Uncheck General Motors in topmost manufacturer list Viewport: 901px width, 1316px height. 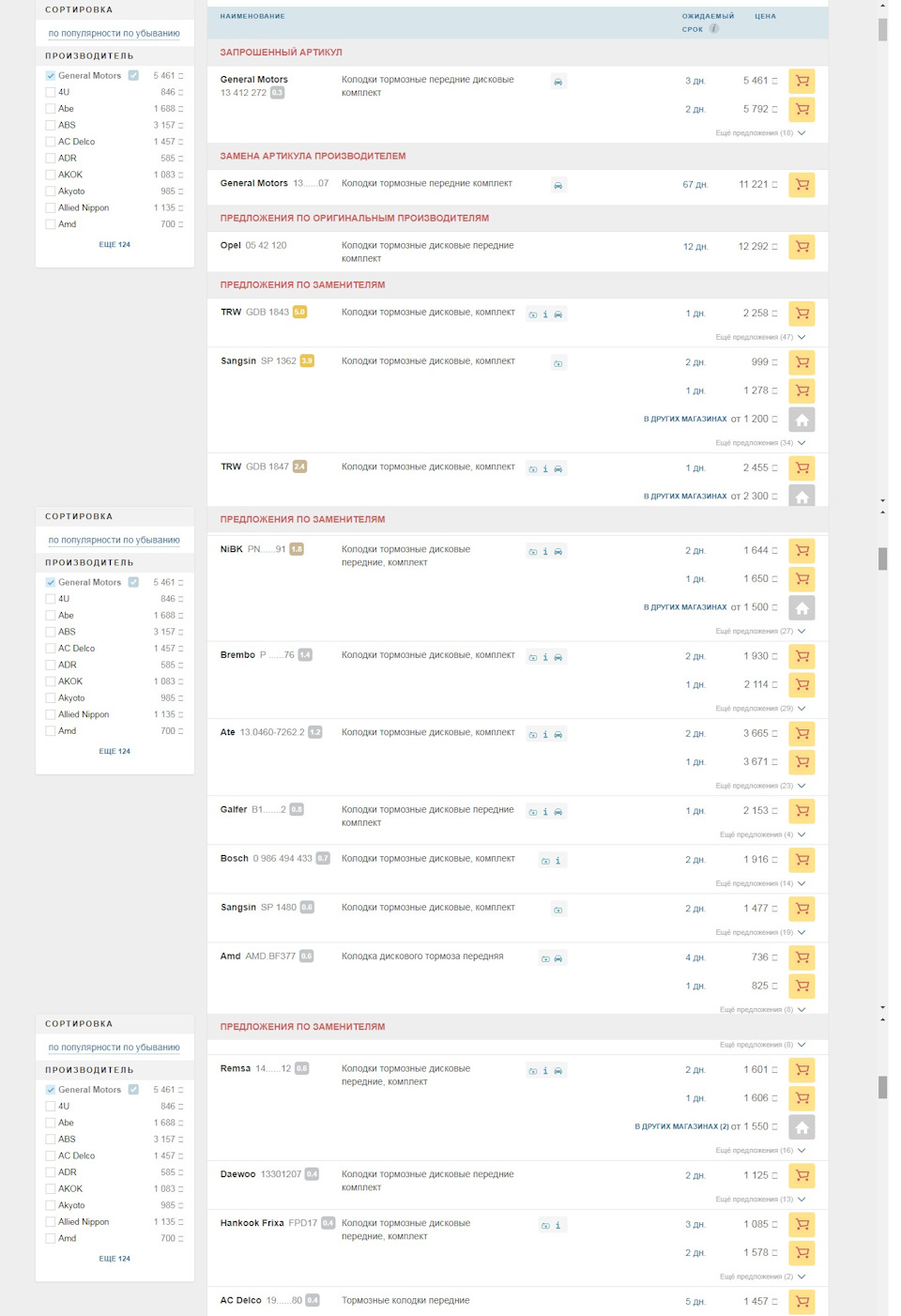point(51,76)
